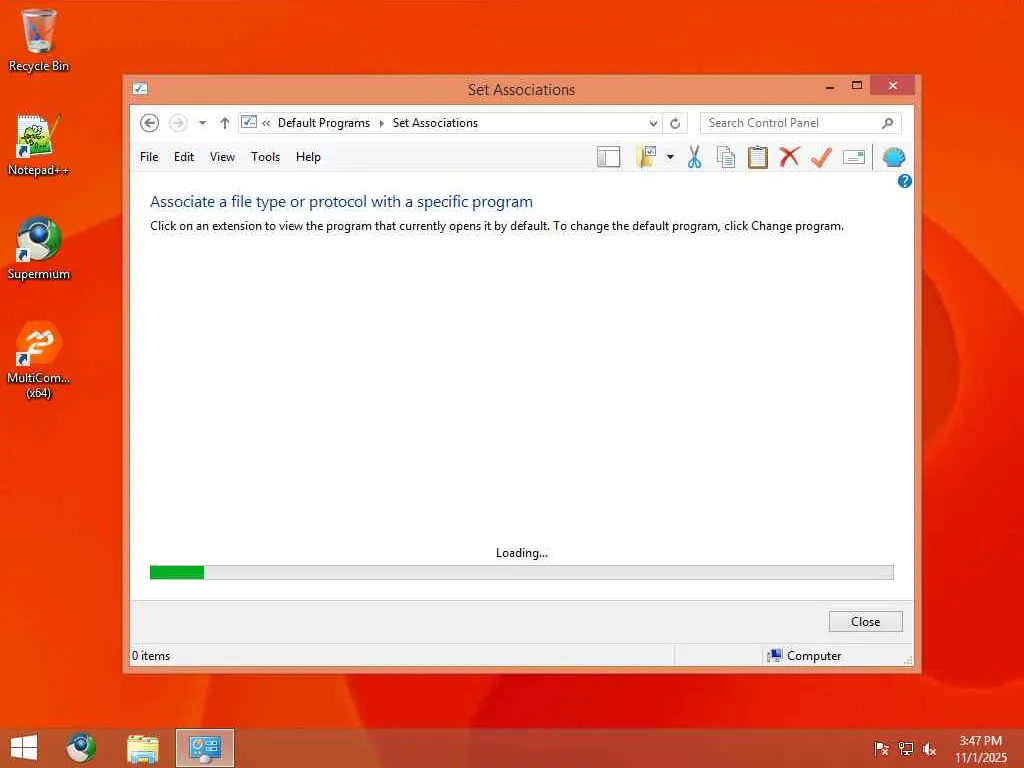Click the Close button at bottom
Image resolution: width=1024 pixels, height=768 pixels.
[x=865, y=622]
